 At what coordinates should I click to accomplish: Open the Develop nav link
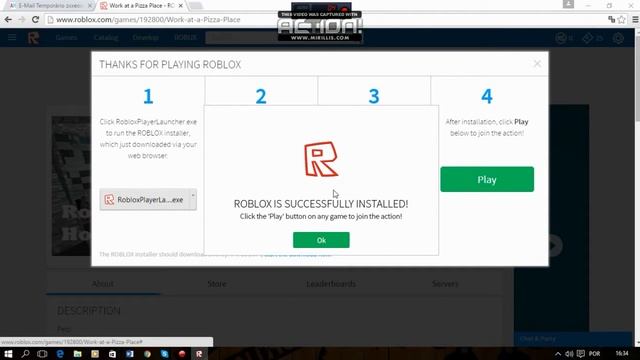(x=146, y=38)
